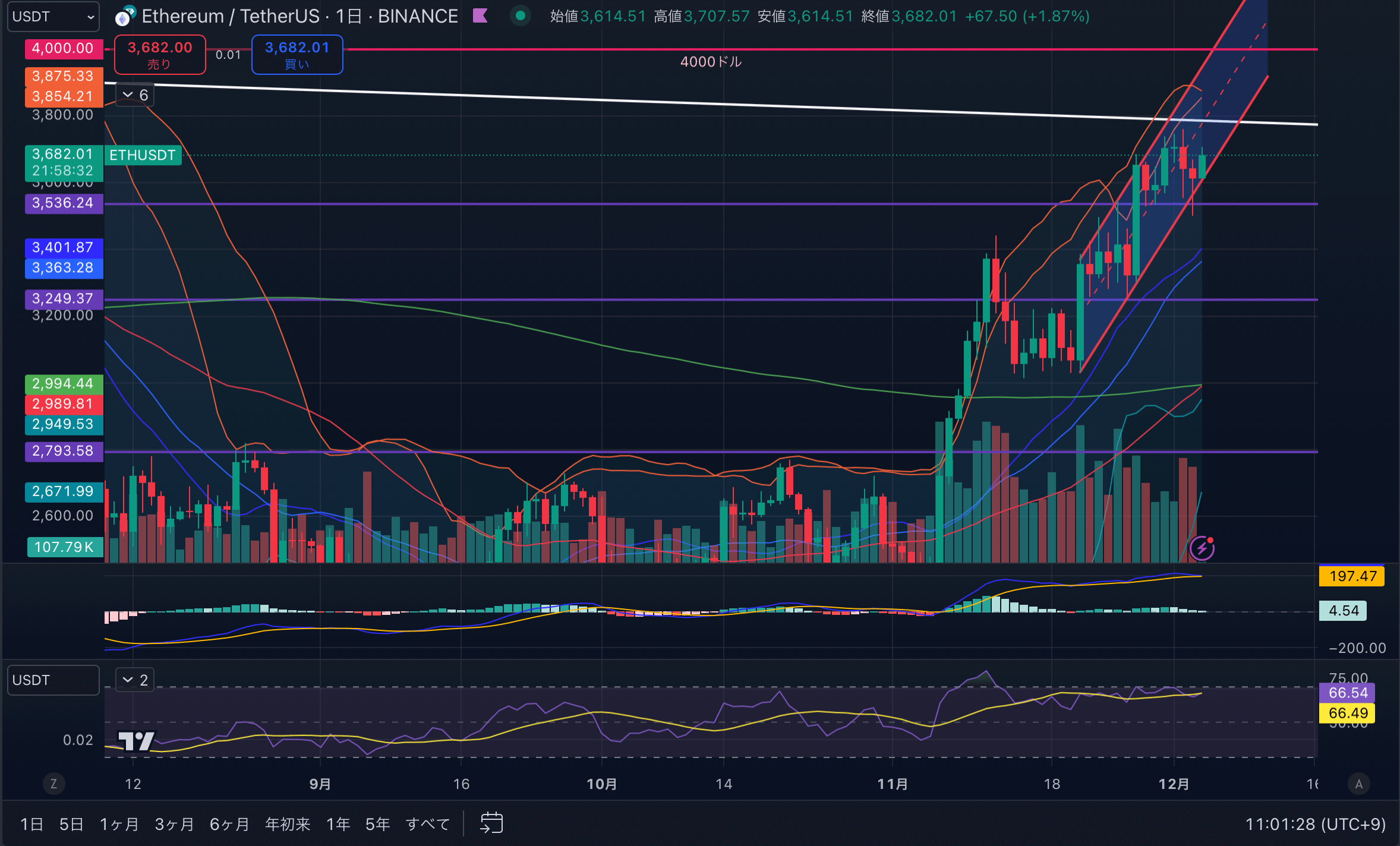The width and height of the screenshot is (1400, 846).
Task: Open the go-to-date calendar icon
Action: click(491, 823)
